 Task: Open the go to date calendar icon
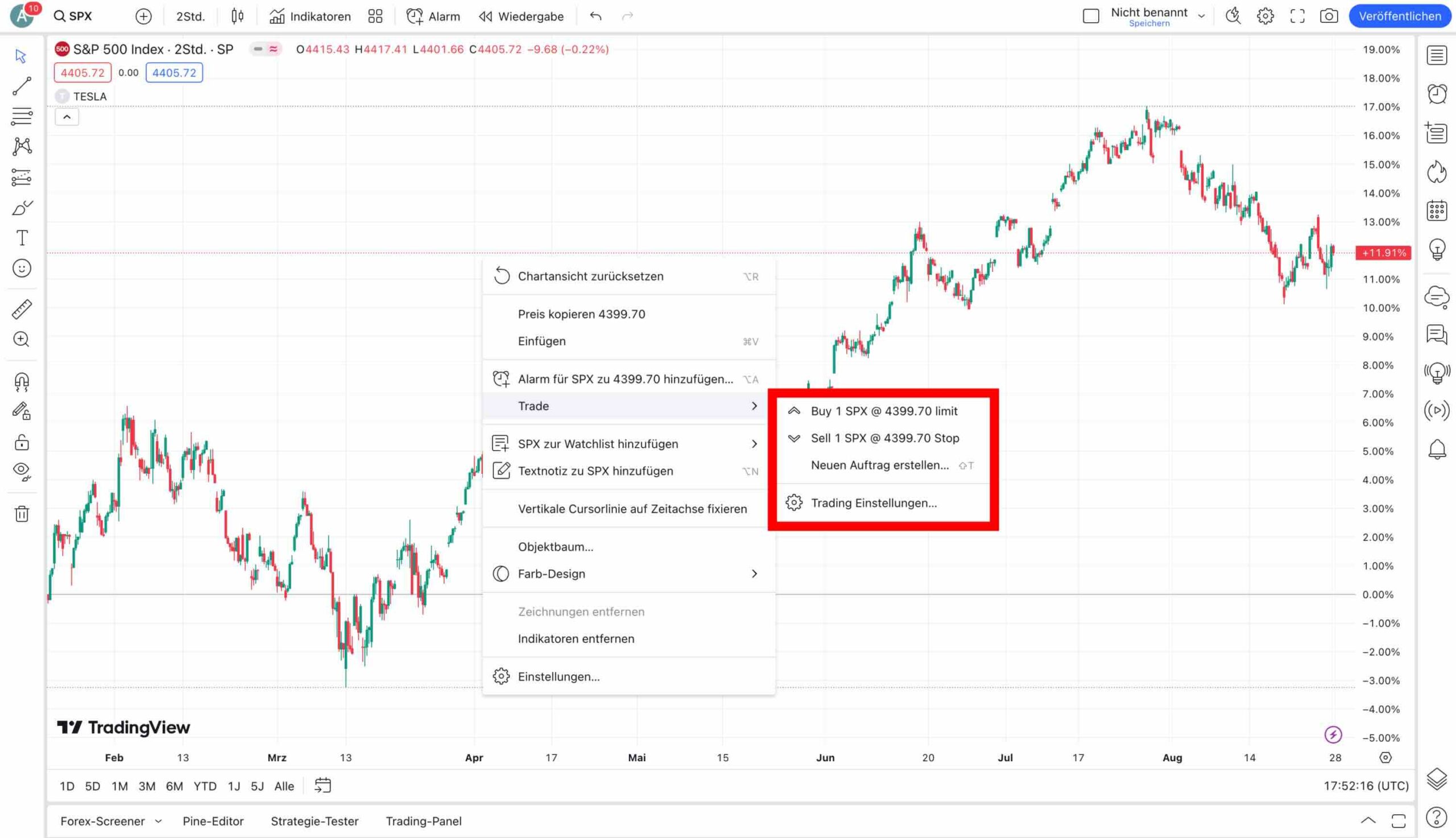point(322,786)
